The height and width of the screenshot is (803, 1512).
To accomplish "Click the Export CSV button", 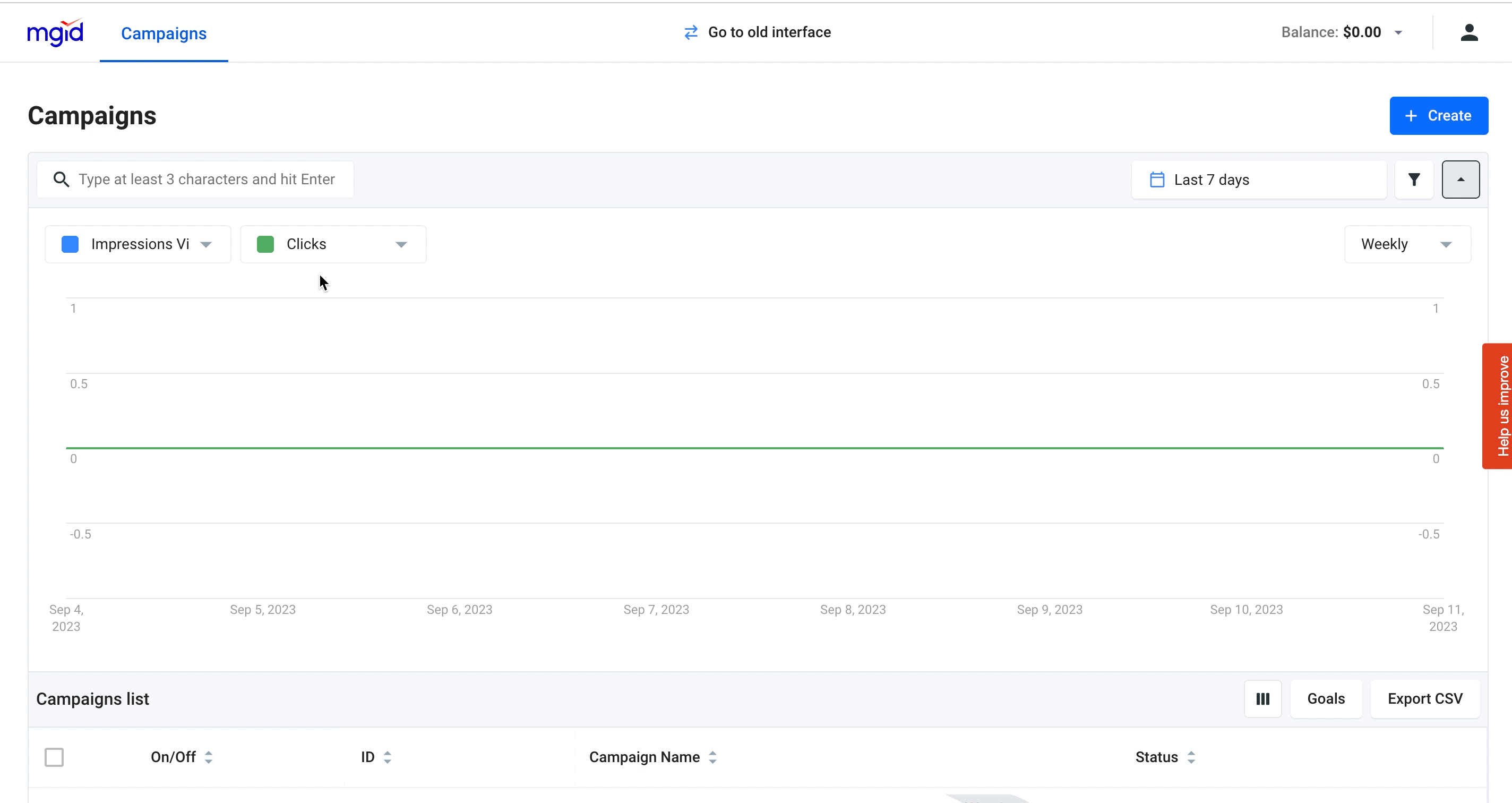I will coord(1424,699).
